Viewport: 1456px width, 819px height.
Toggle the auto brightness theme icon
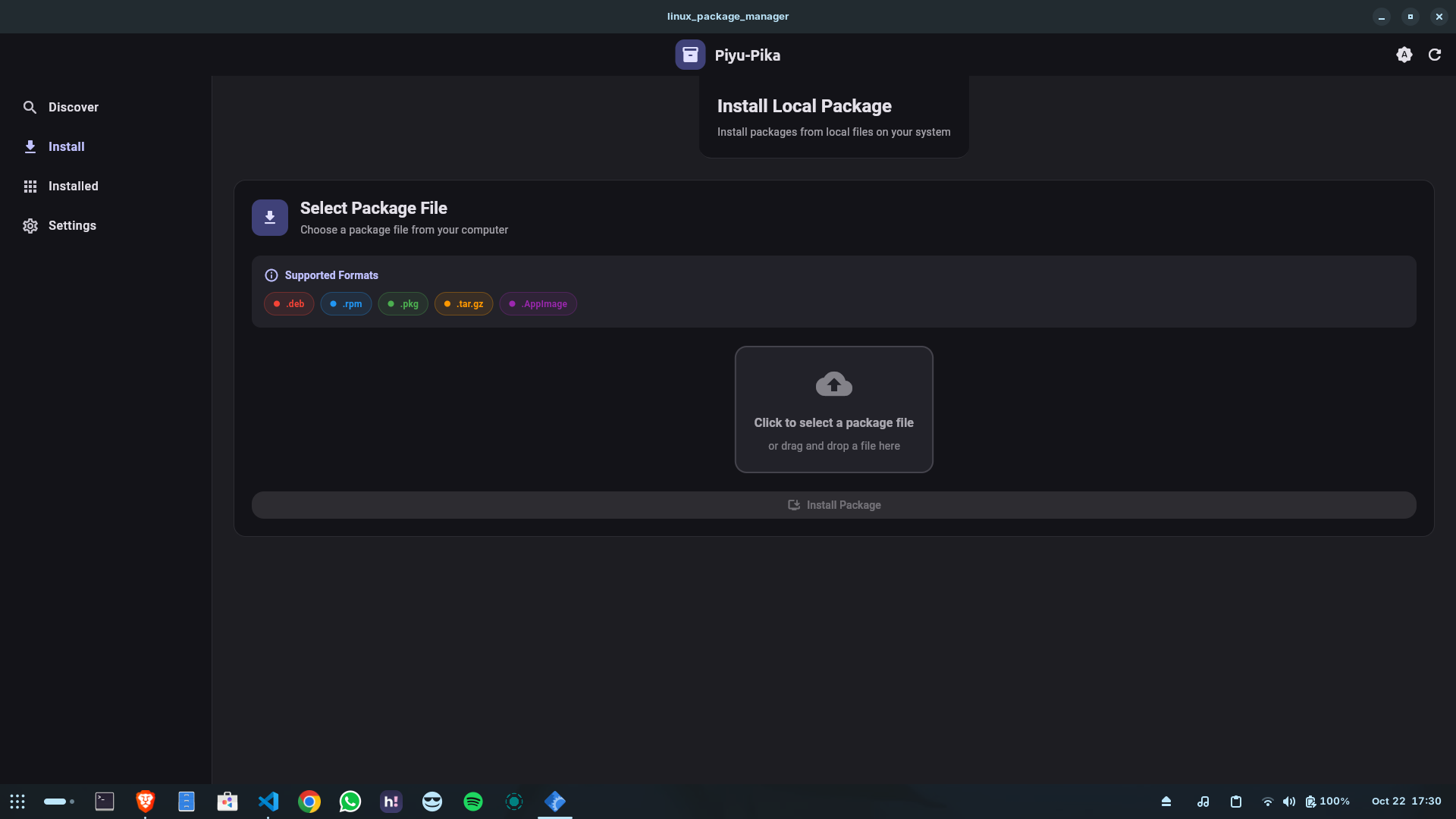coord(1404,55)
